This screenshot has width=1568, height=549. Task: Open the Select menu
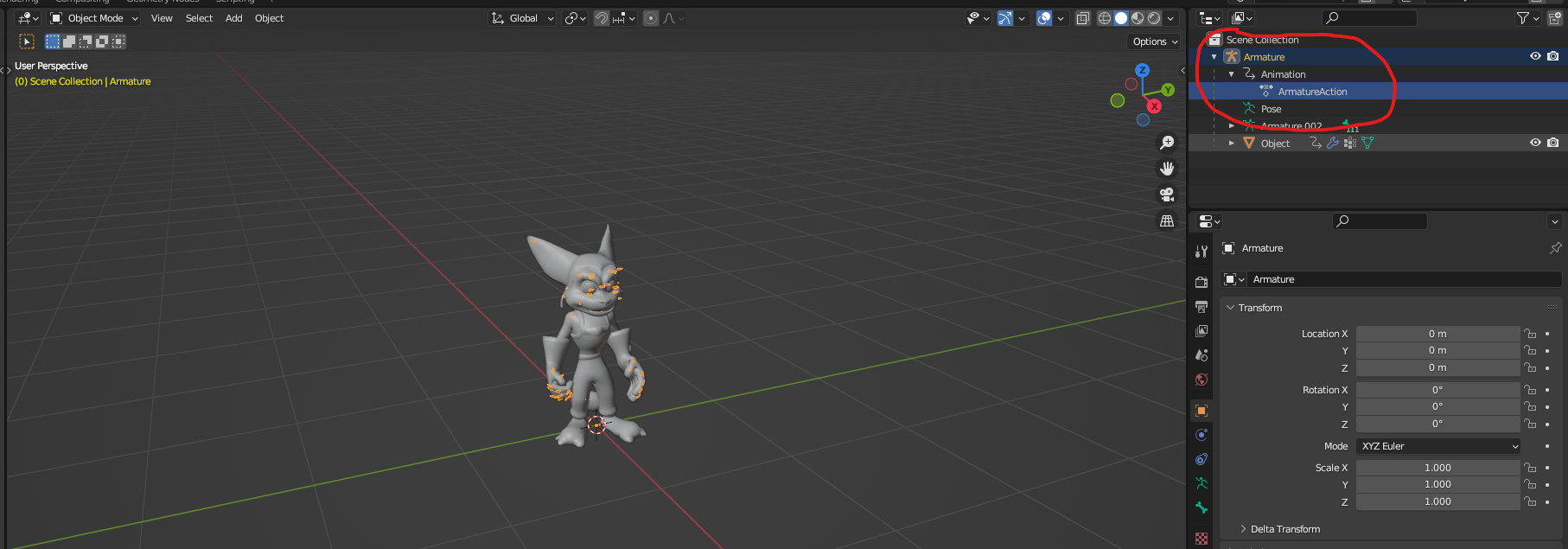pyautogui.click(x=199, y=18)
